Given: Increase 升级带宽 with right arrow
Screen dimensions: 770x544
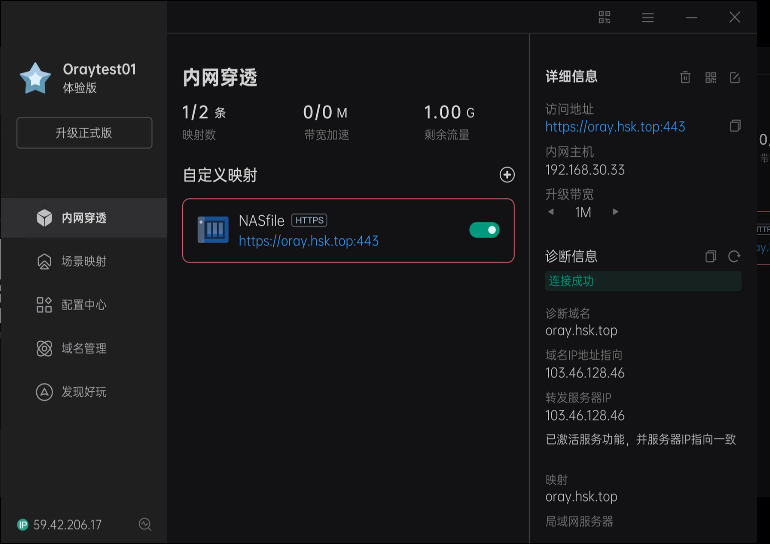Looking at the screenshot, I should [x=615, y=212].
